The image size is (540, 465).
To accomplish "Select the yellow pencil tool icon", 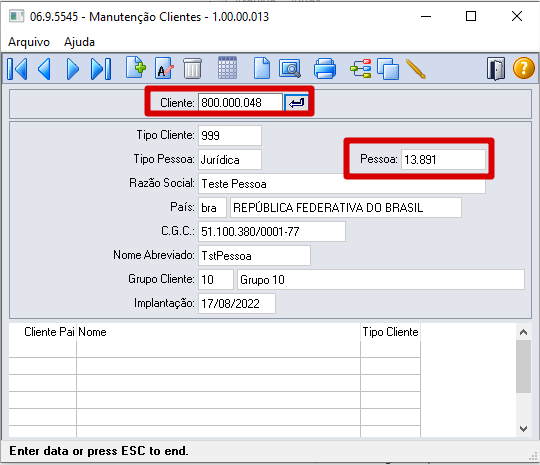I will (x=416, y=69).
